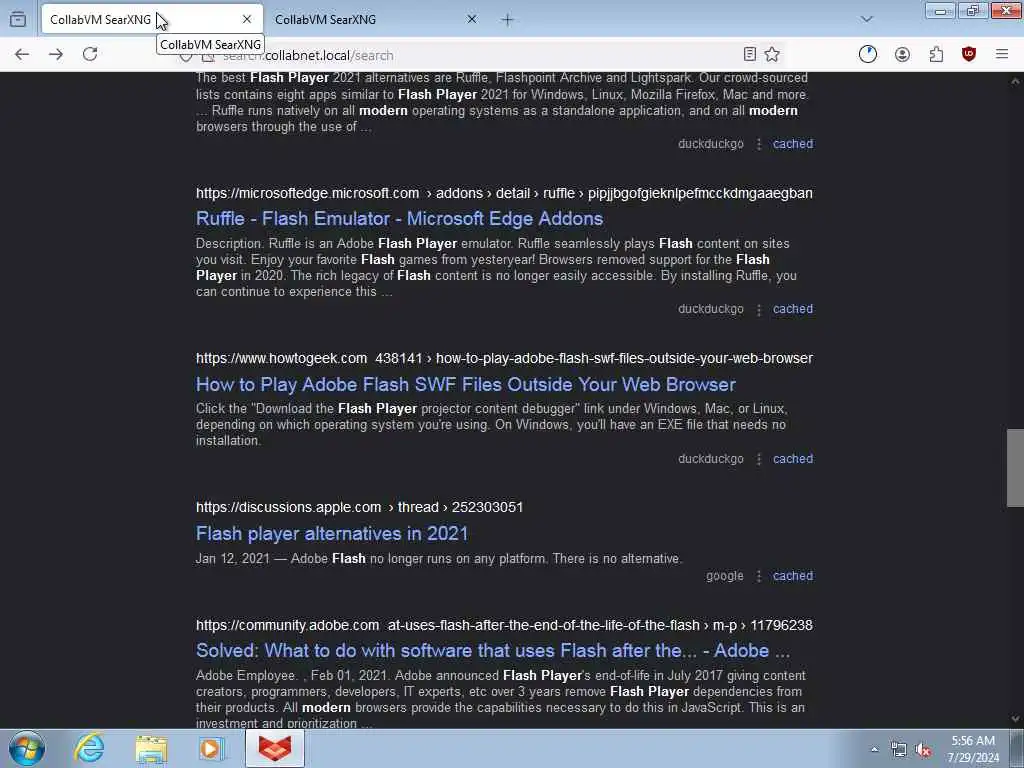Open the Solved Adobe community result link

tap(493, 650)
